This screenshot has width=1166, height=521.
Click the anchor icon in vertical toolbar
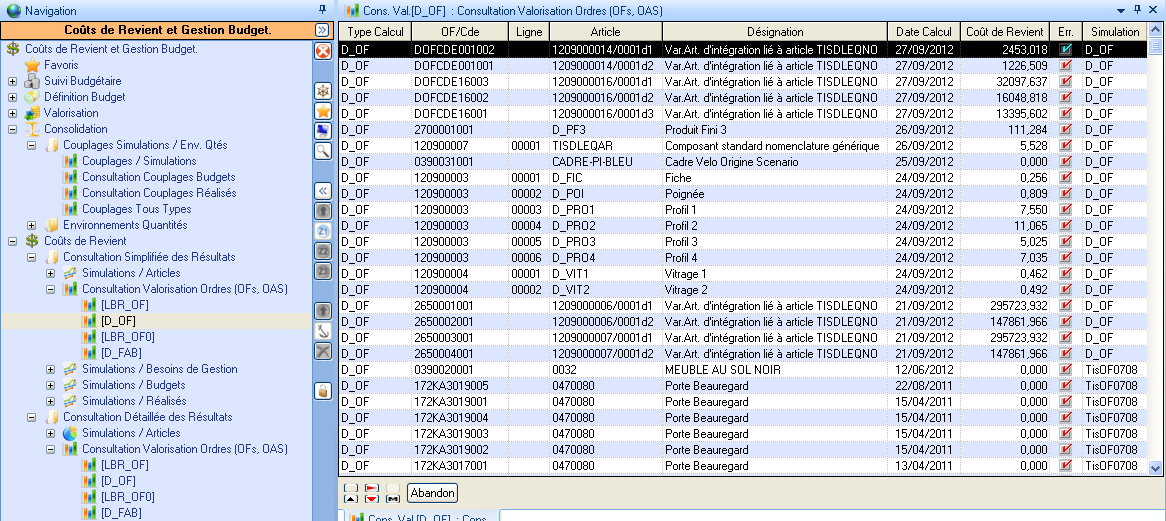323,331
